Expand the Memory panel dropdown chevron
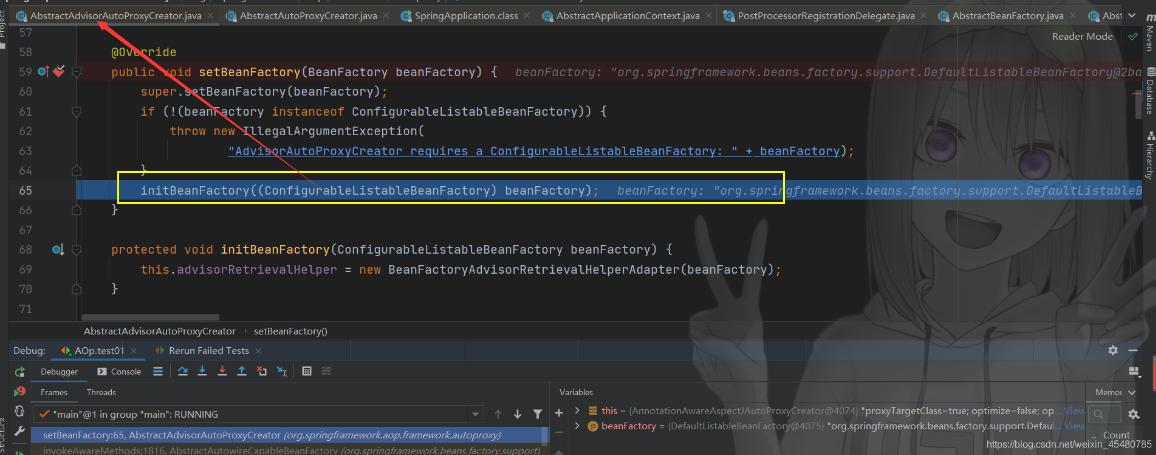 click(x=1132, y=392)
